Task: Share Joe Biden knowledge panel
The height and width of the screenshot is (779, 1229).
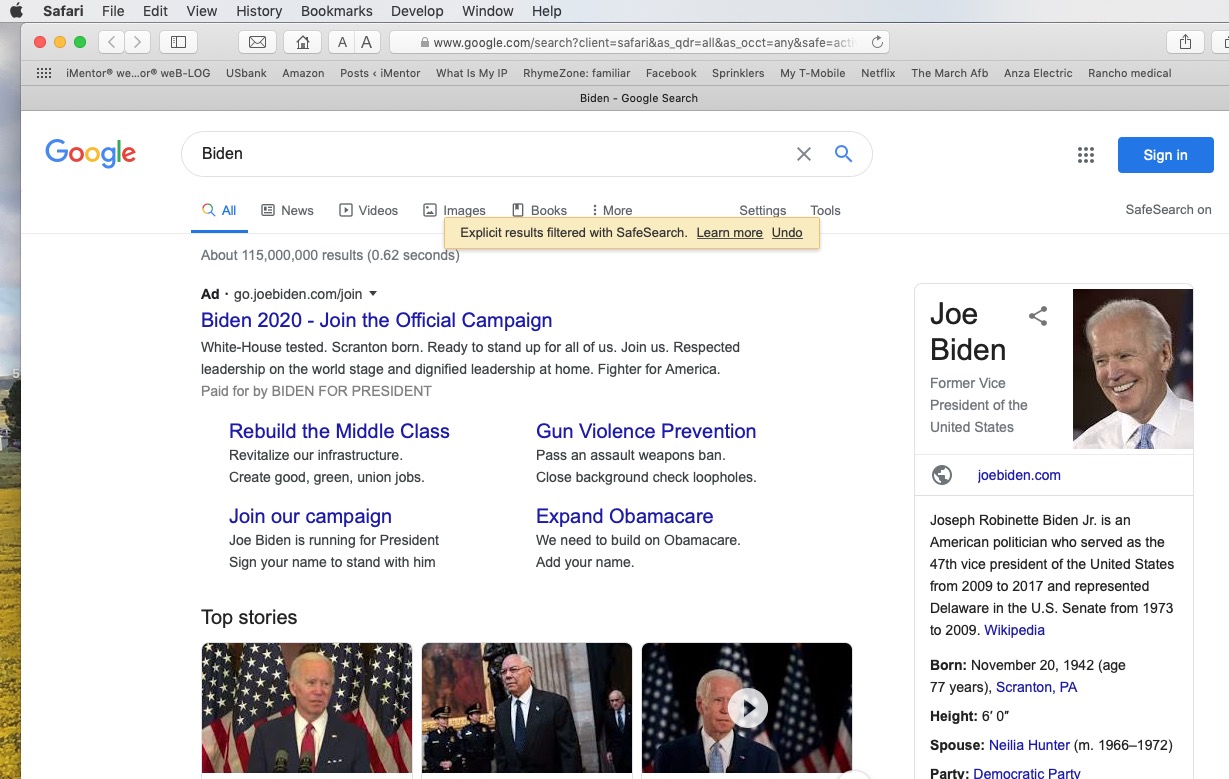Action: [x=1038, y=316]
